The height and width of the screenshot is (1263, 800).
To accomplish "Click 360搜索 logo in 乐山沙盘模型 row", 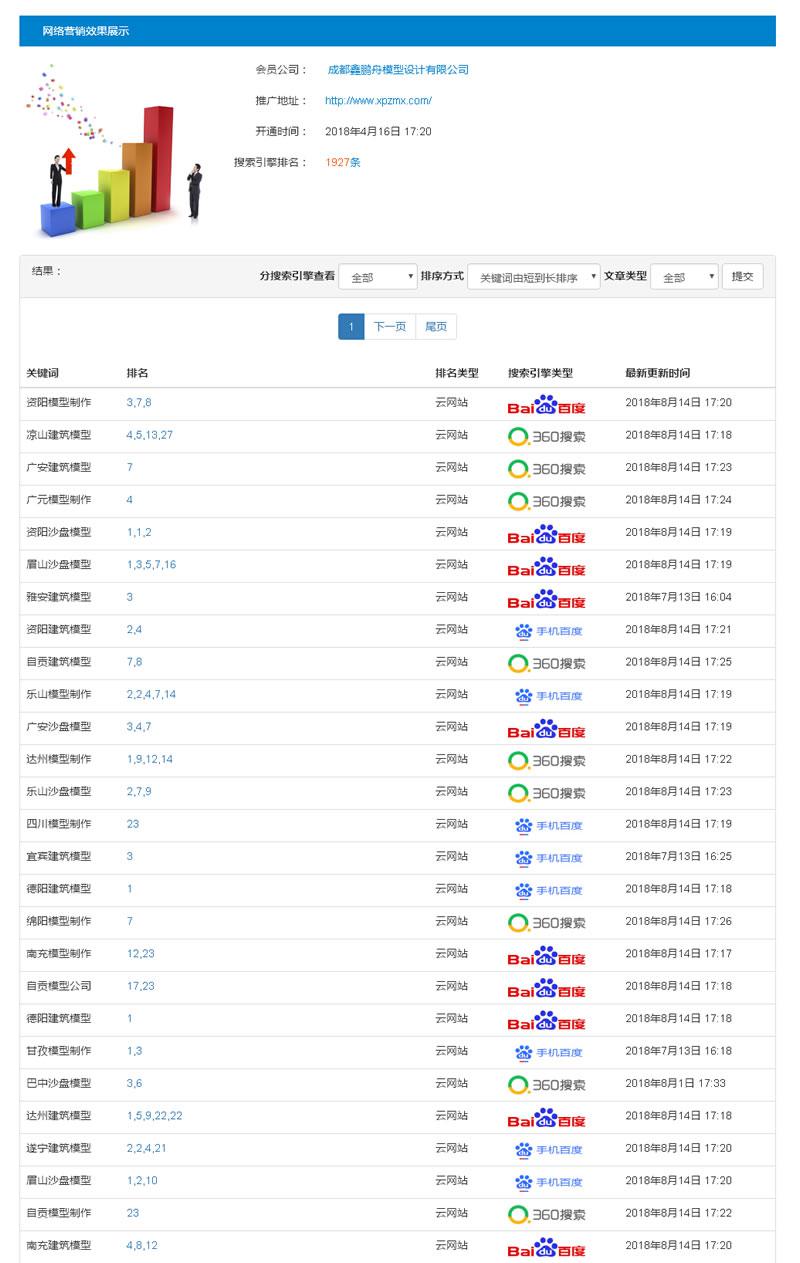I will point(546,793).
